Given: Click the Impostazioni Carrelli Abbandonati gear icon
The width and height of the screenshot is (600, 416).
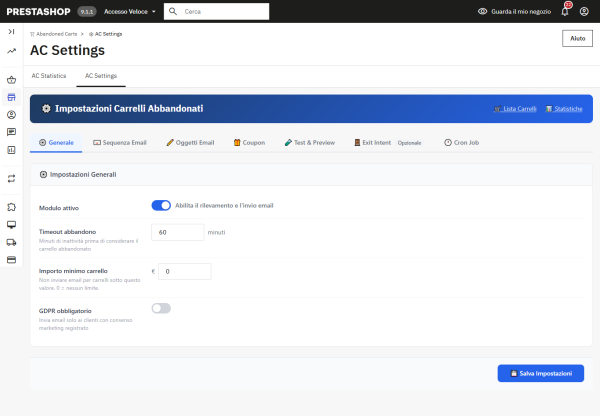Looking at the screenshot, I should 46,109.
